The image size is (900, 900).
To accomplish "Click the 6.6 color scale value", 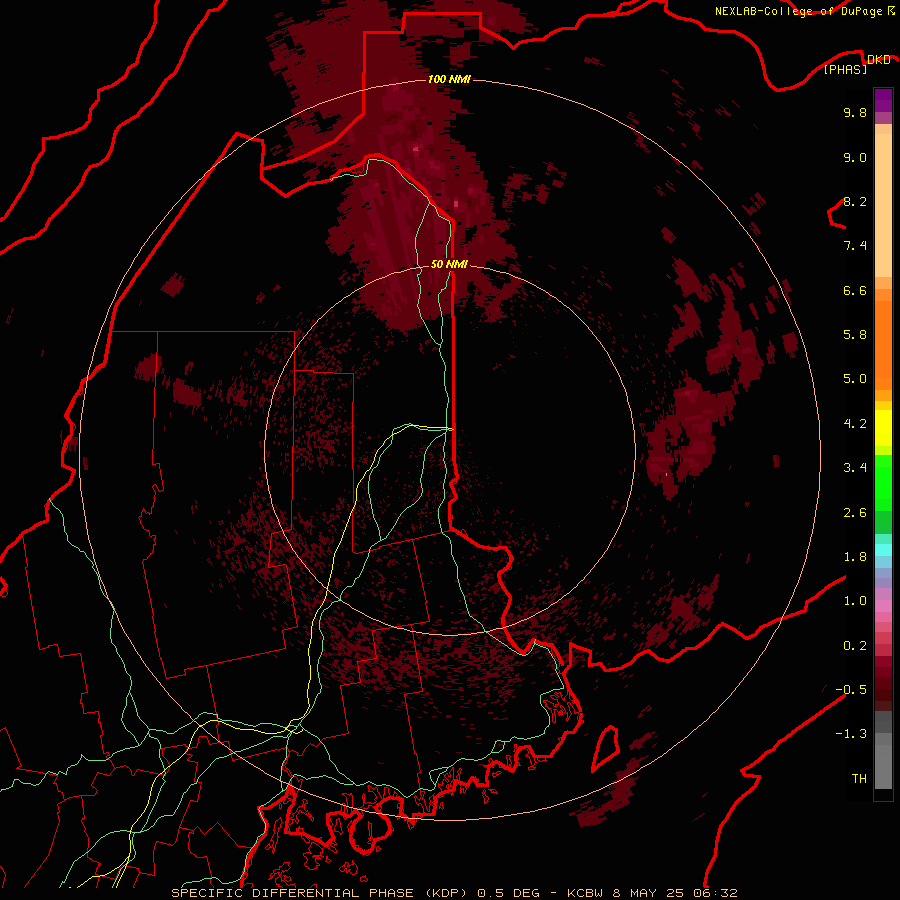I will click(855, 290).
